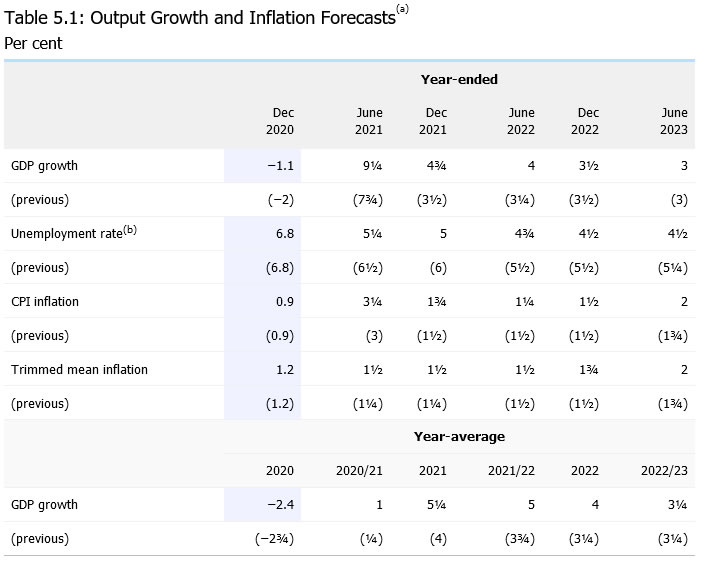Screen dimensions: 715x563
Task: Click Trimmed mean inflation row label
Action: pos(79,369)
